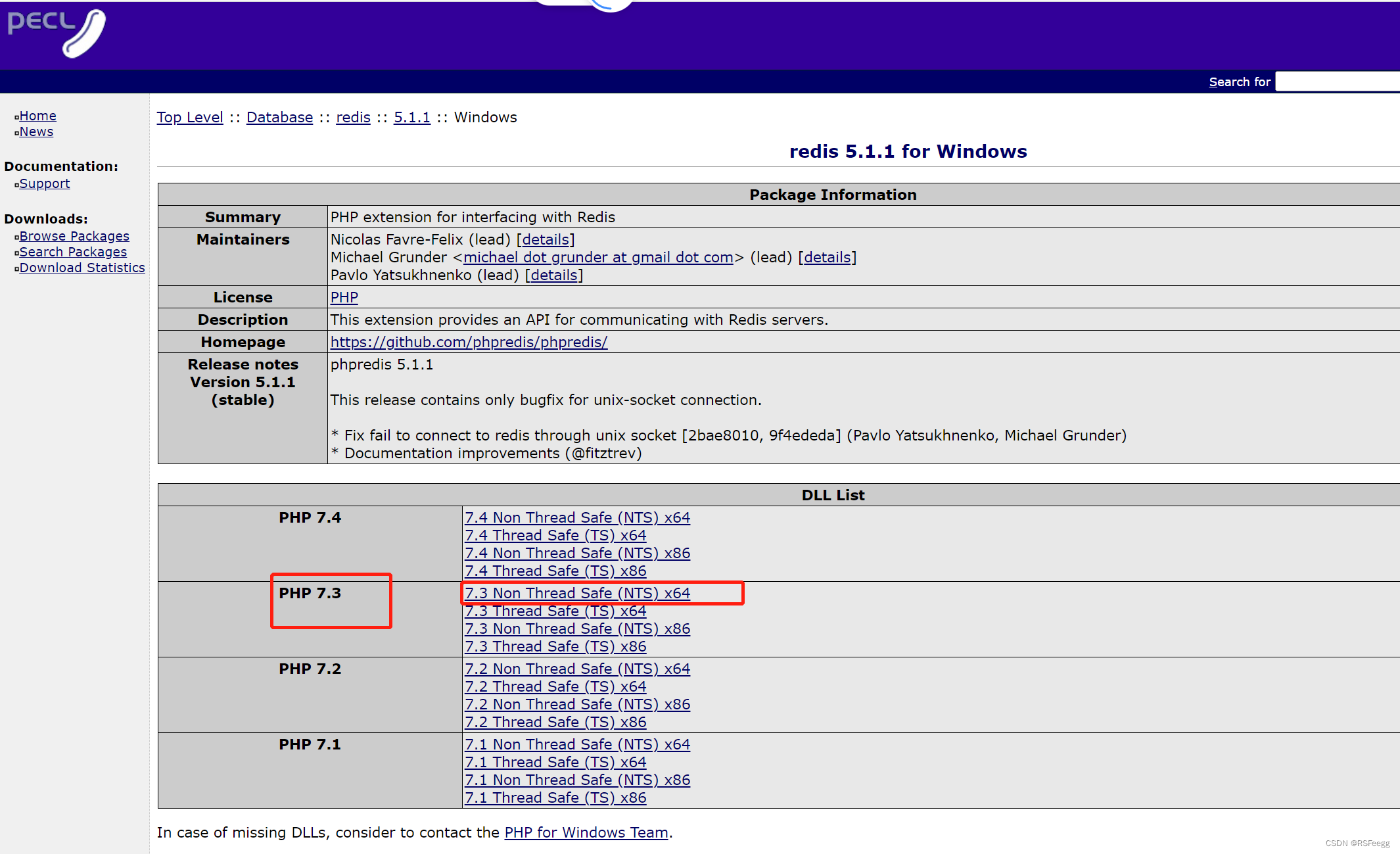Click the PHP 7.1 row label

coord(310,744)
